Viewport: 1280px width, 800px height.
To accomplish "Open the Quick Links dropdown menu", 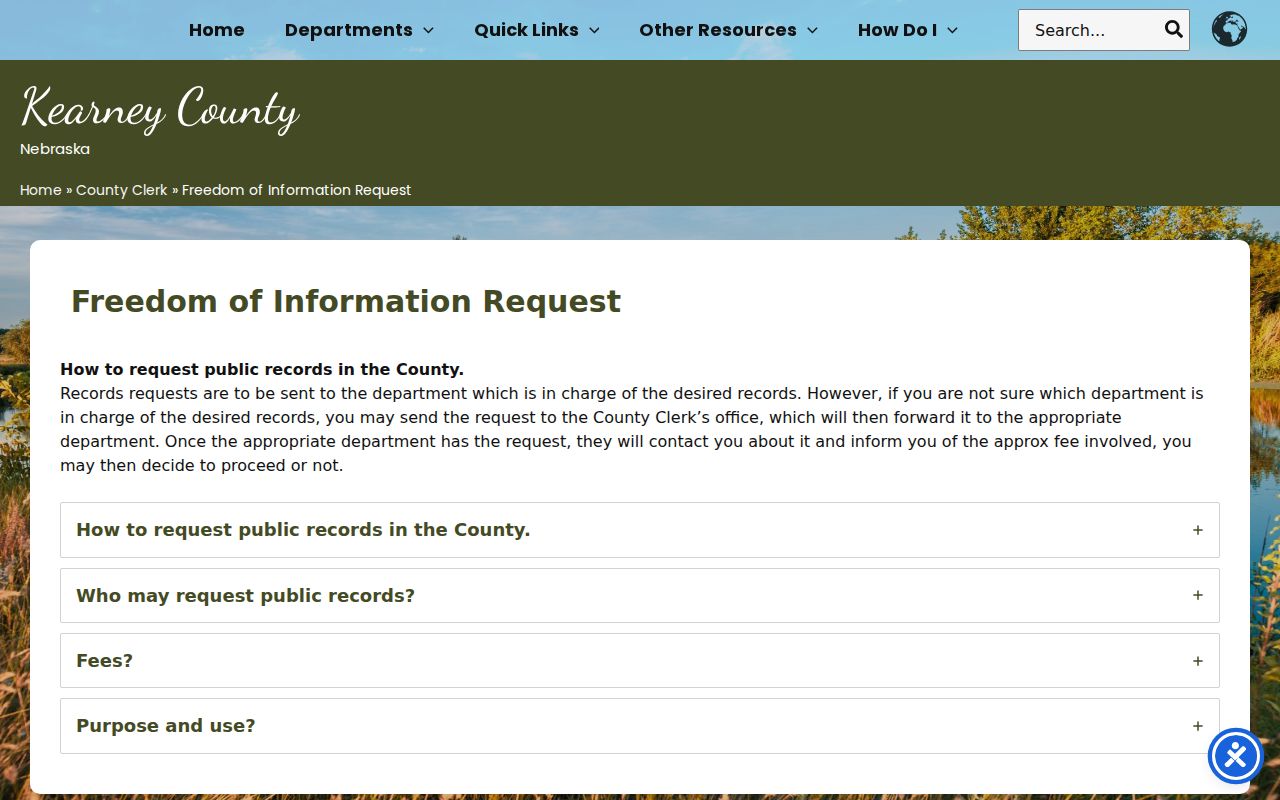I will (537, 30).
